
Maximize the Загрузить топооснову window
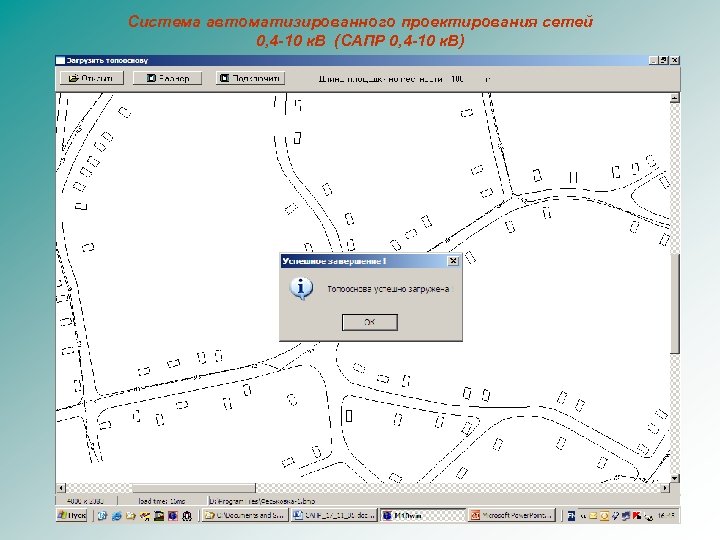tap(664, 60)
